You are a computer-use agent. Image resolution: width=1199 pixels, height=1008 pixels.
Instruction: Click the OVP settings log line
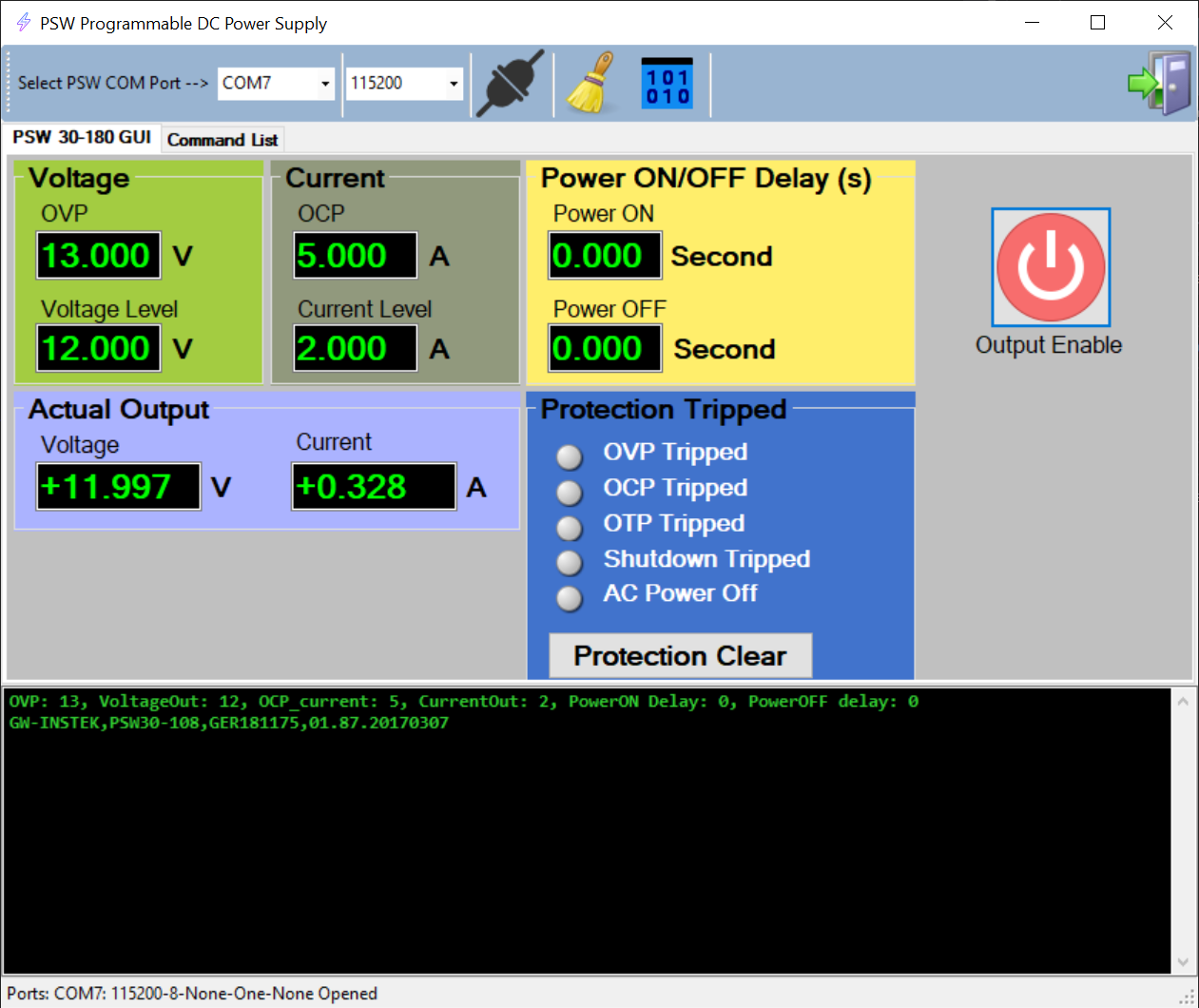(x=464, y=702)
